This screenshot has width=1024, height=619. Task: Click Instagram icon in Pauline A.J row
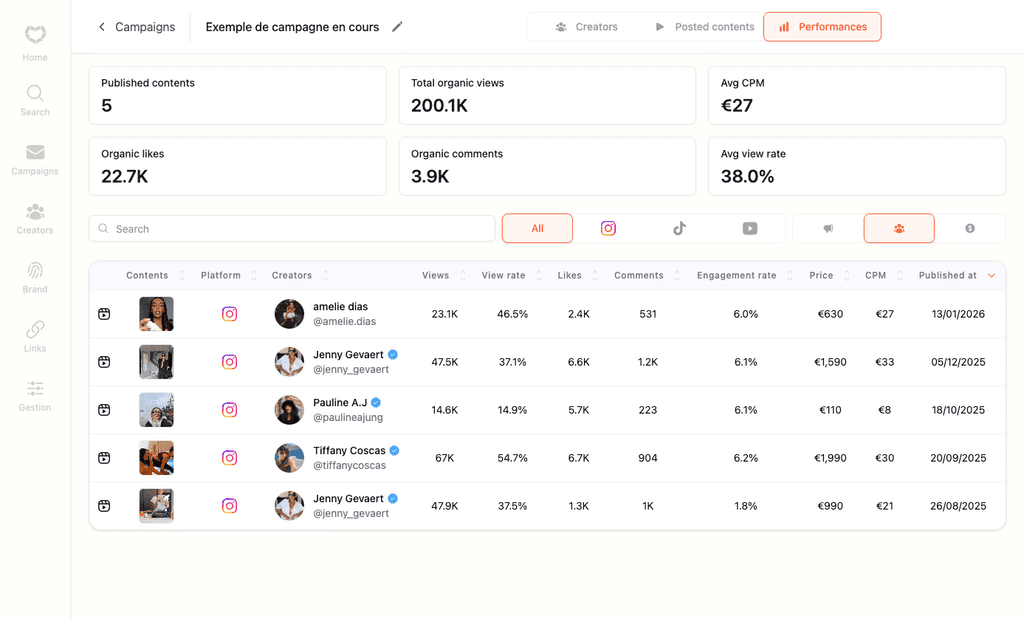click(x=229, y=410)
